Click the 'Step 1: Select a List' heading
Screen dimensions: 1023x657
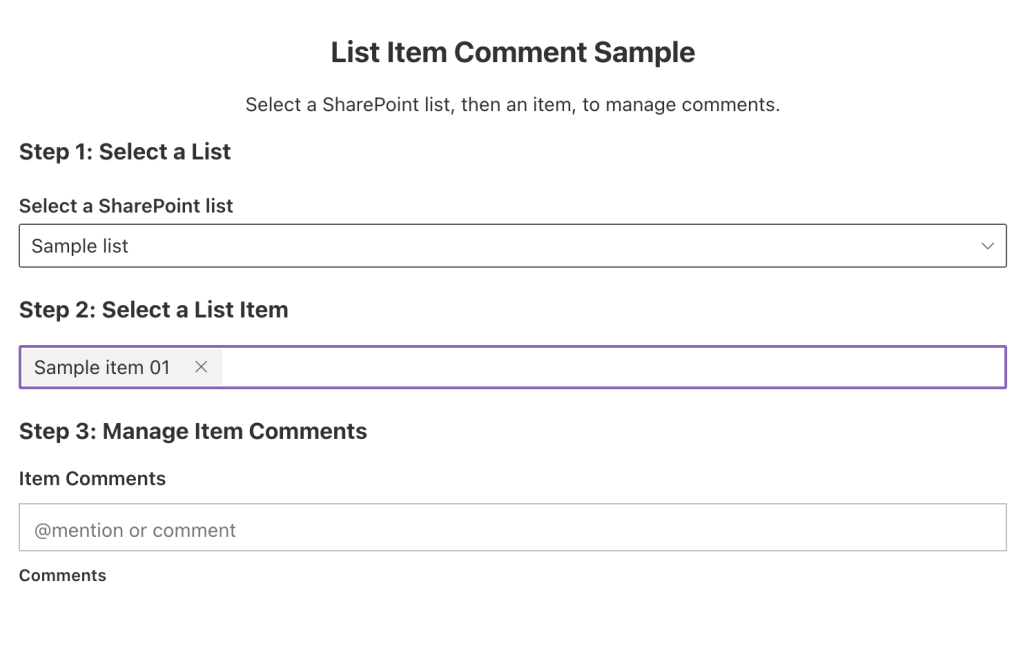[x=125, y=152]
